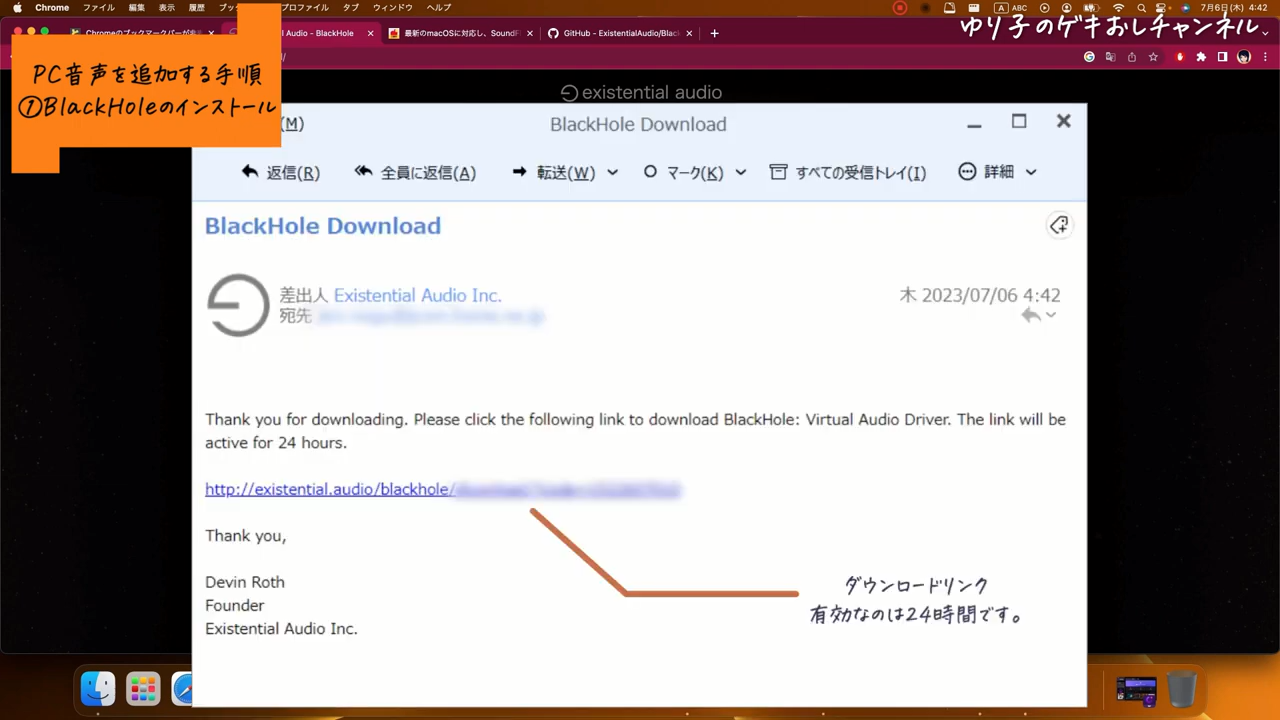Open the Chrome three-dot menu
This screenshot has width=1280, height=720.
click(x=1265, y=57)
